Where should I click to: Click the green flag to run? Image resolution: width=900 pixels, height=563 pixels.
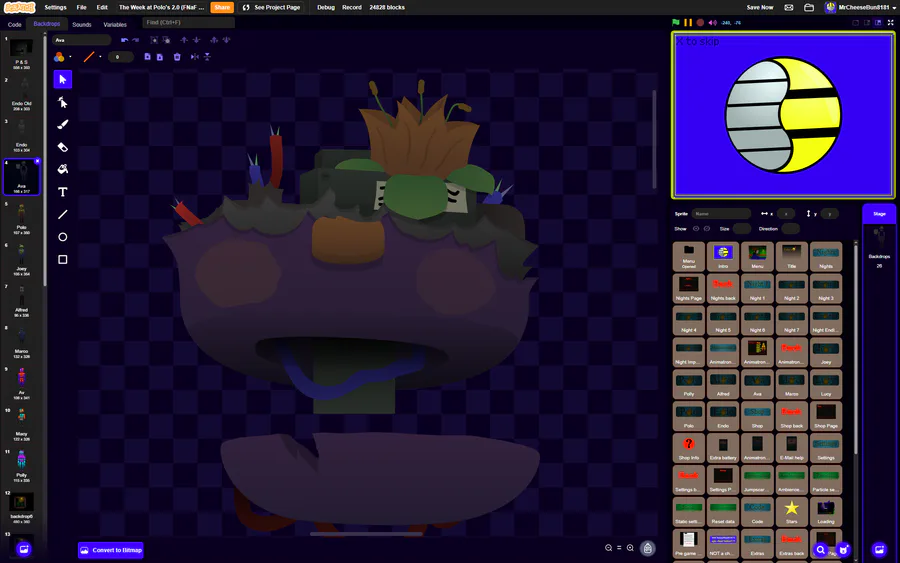(x=676, y=22)
